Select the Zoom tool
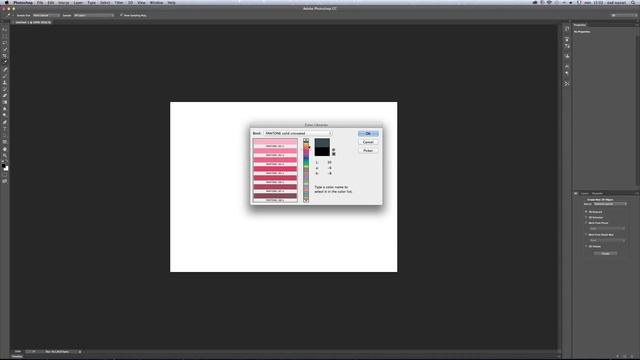 point(5,156)
